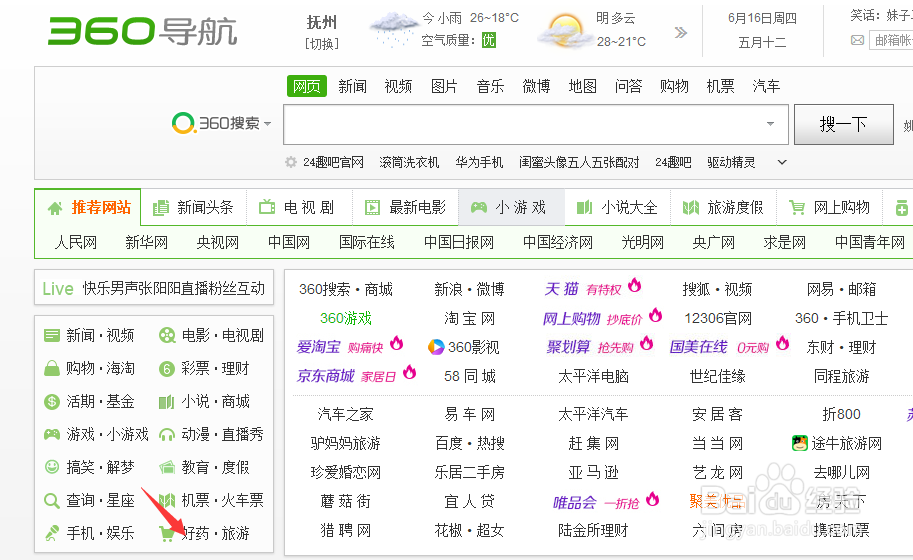Open the 百度·热搜 link
Screen dimensions: 913x560
pyautogui.click(x=470, y=444)
